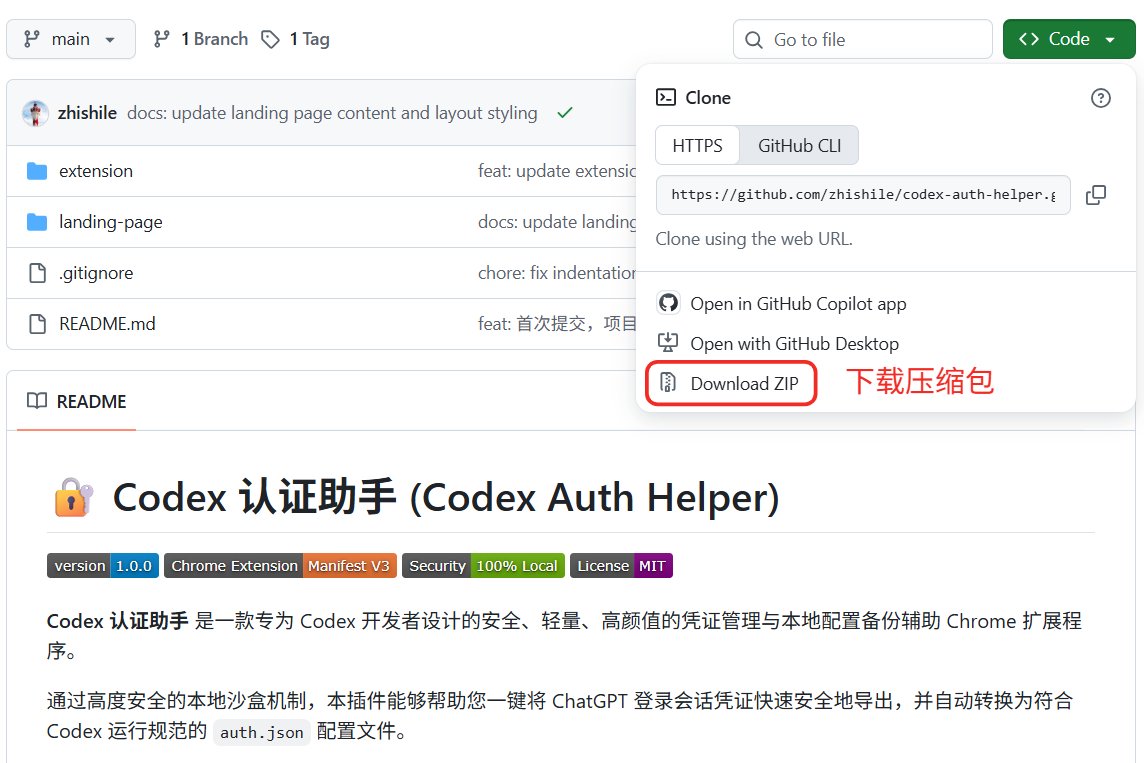Screen dimensions: 1144x763
Task: Click the Clone terminal icon
Action: (x=665, y=98)
